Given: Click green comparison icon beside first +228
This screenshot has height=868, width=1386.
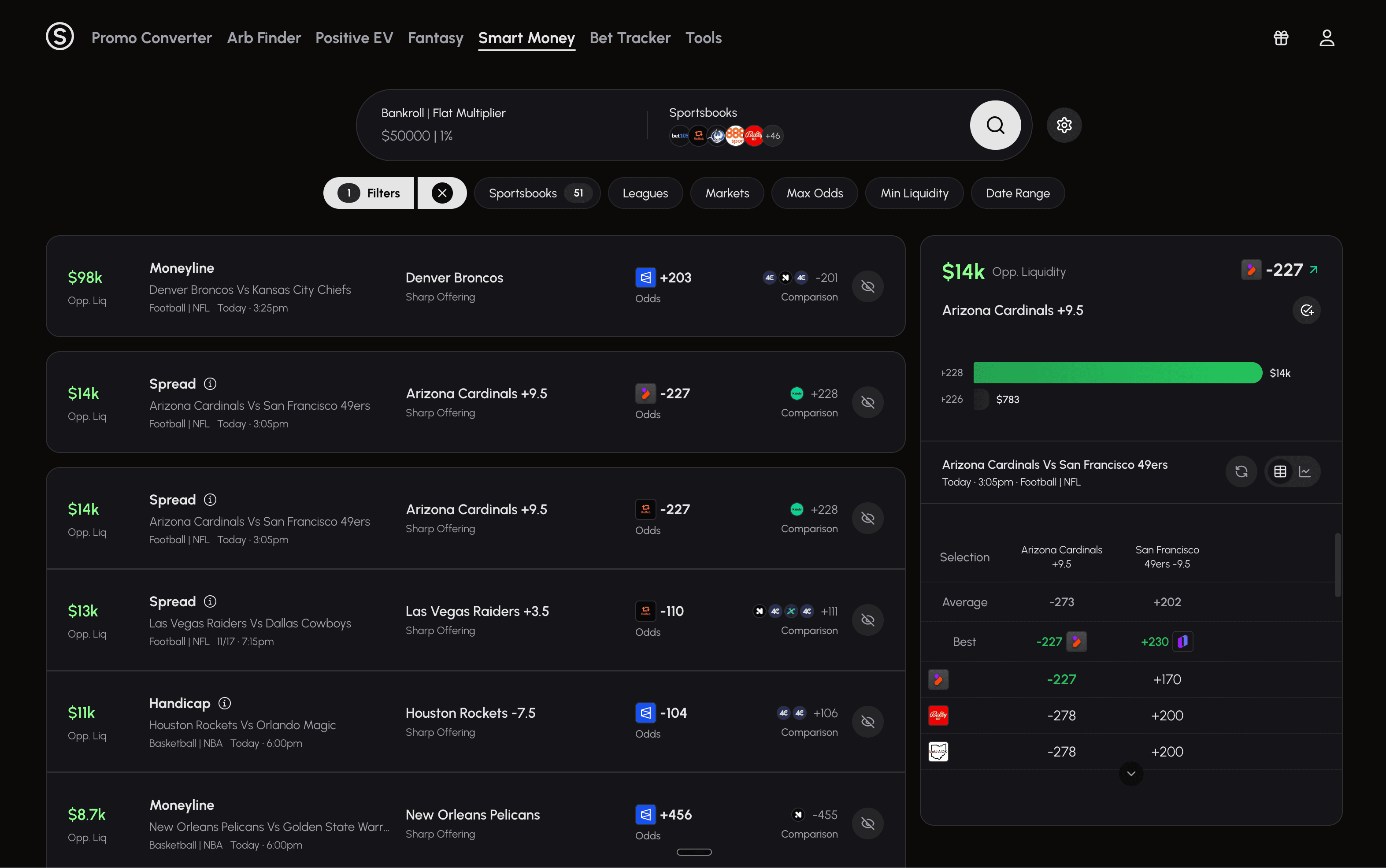Looking at the screenshot, I should [x=797, y=393].
